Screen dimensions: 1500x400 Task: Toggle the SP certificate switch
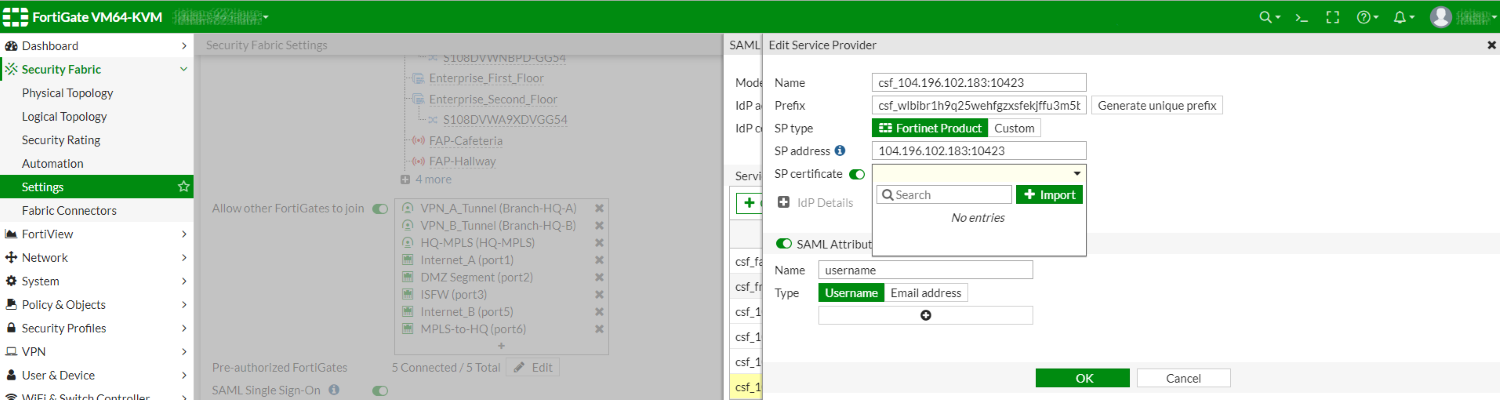(857, 174)
